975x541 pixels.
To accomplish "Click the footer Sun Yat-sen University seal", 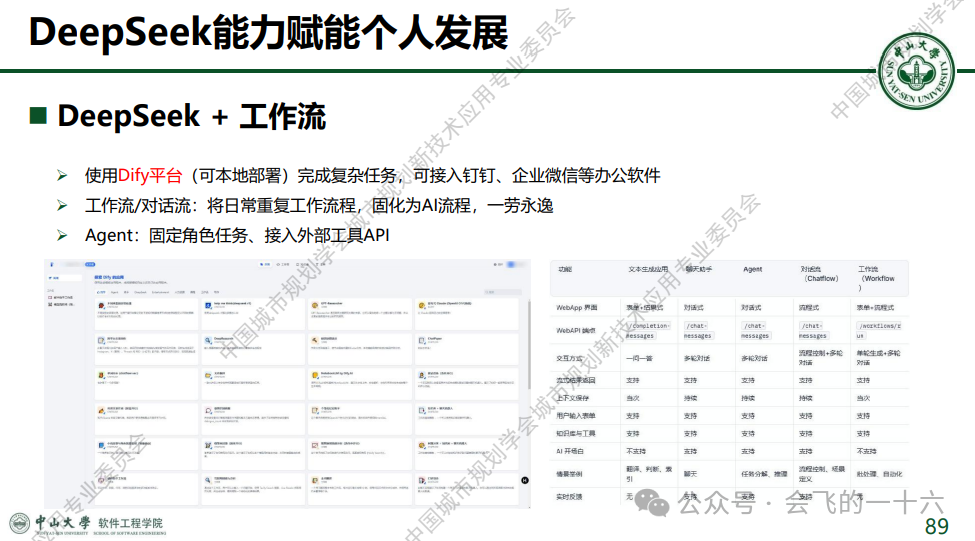I will click(x=19, y=524).
